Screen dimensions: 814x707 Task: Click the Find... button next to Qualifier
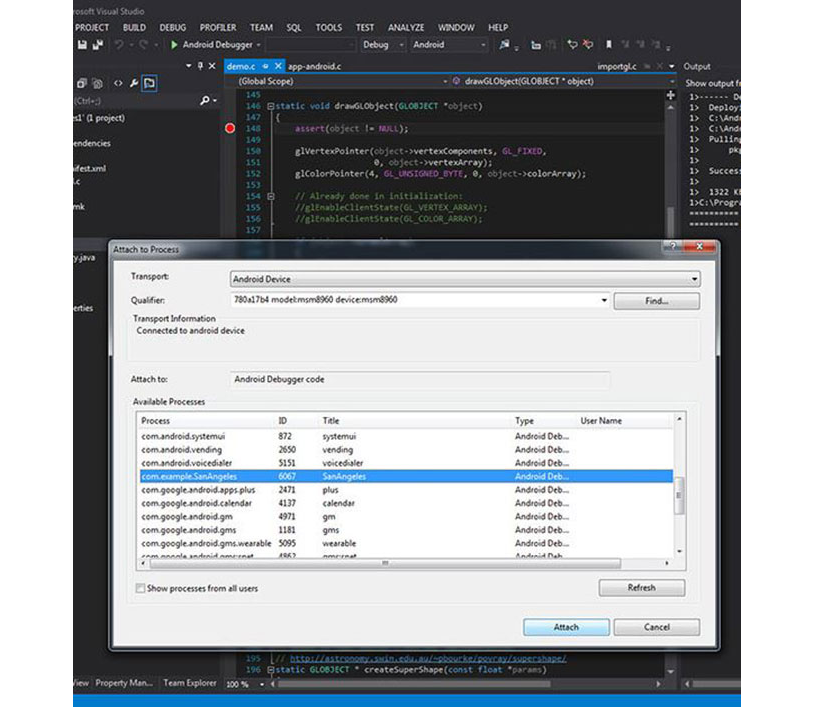click(656, 301)
